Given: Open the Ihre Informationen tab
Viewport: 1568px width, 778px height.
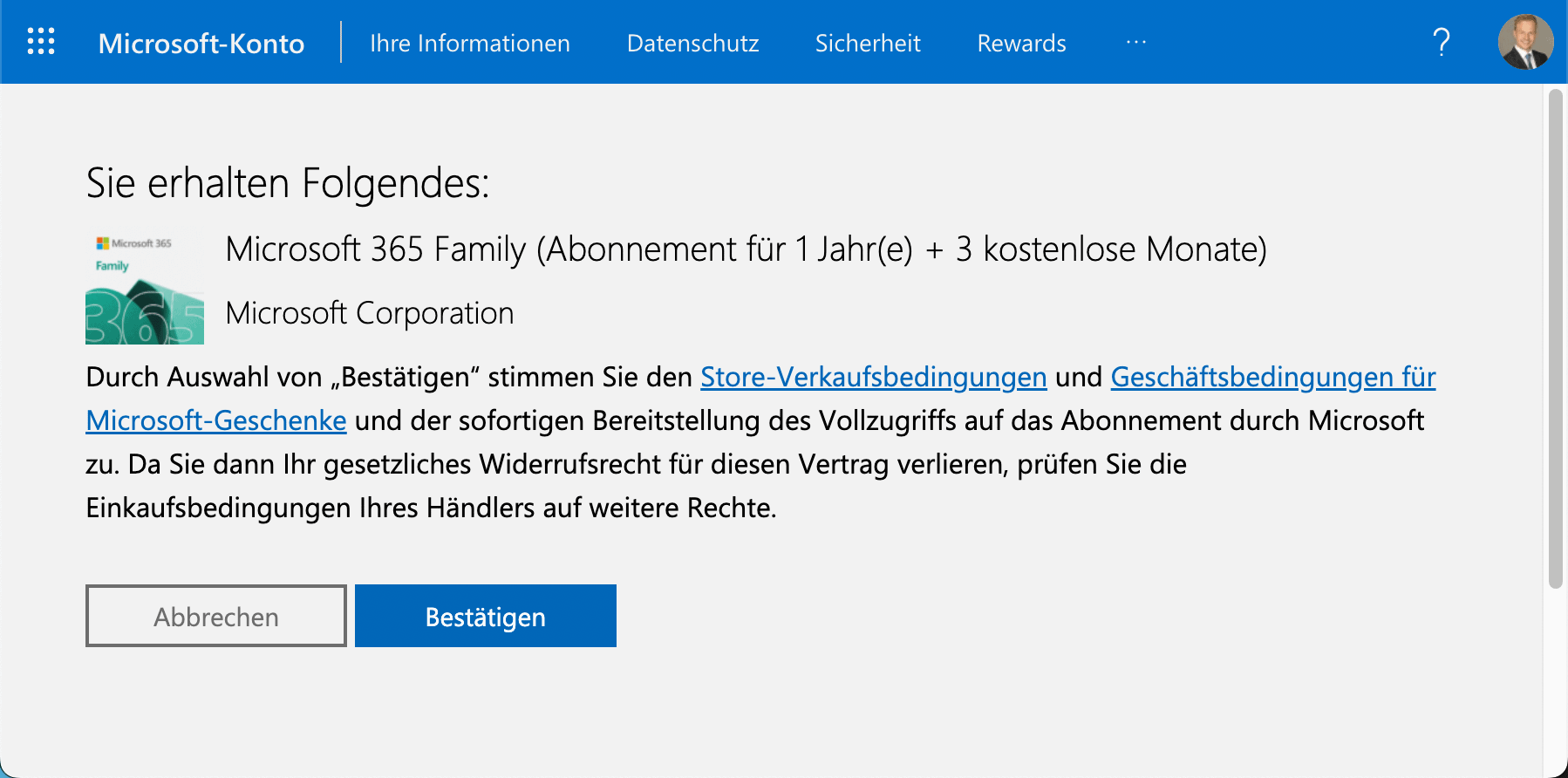Looking at the screenshot, I should coord(470,43).
